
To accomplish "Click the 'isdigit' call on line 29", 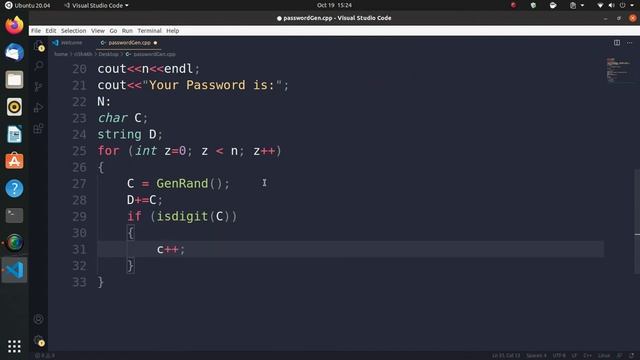I will pyautogui.click(x=182, y=216).
